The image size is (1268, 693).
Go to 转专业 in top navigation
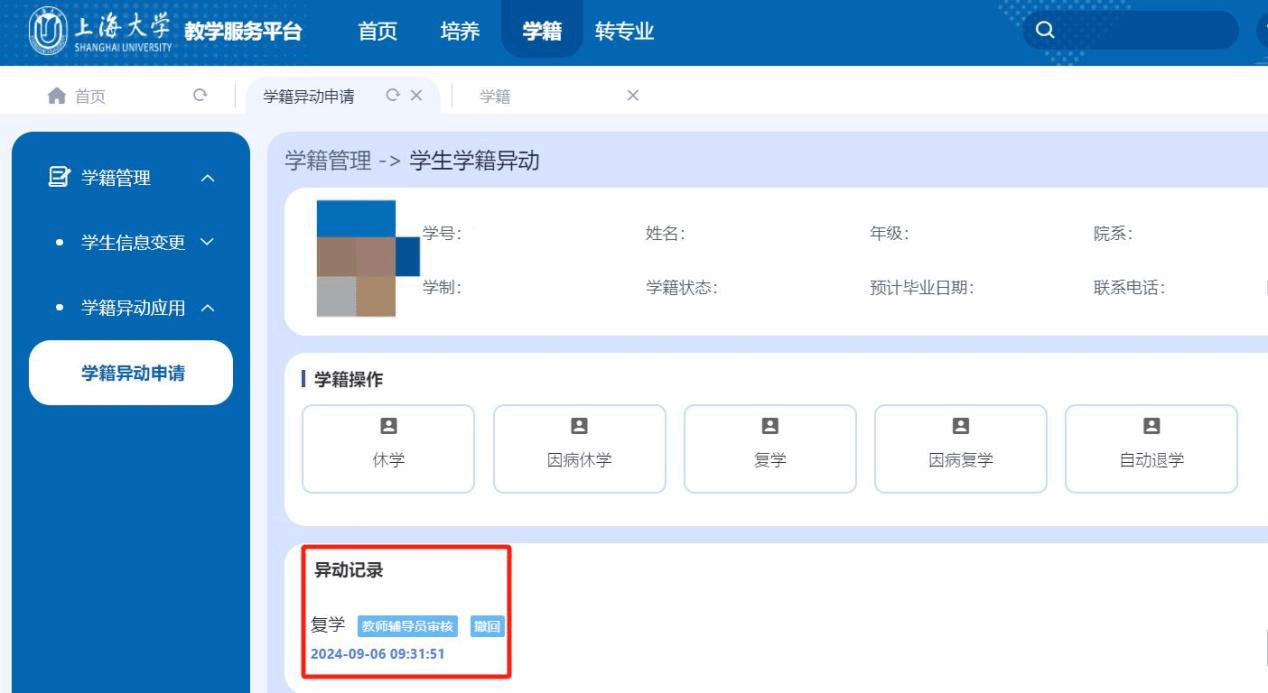point(624,32)
